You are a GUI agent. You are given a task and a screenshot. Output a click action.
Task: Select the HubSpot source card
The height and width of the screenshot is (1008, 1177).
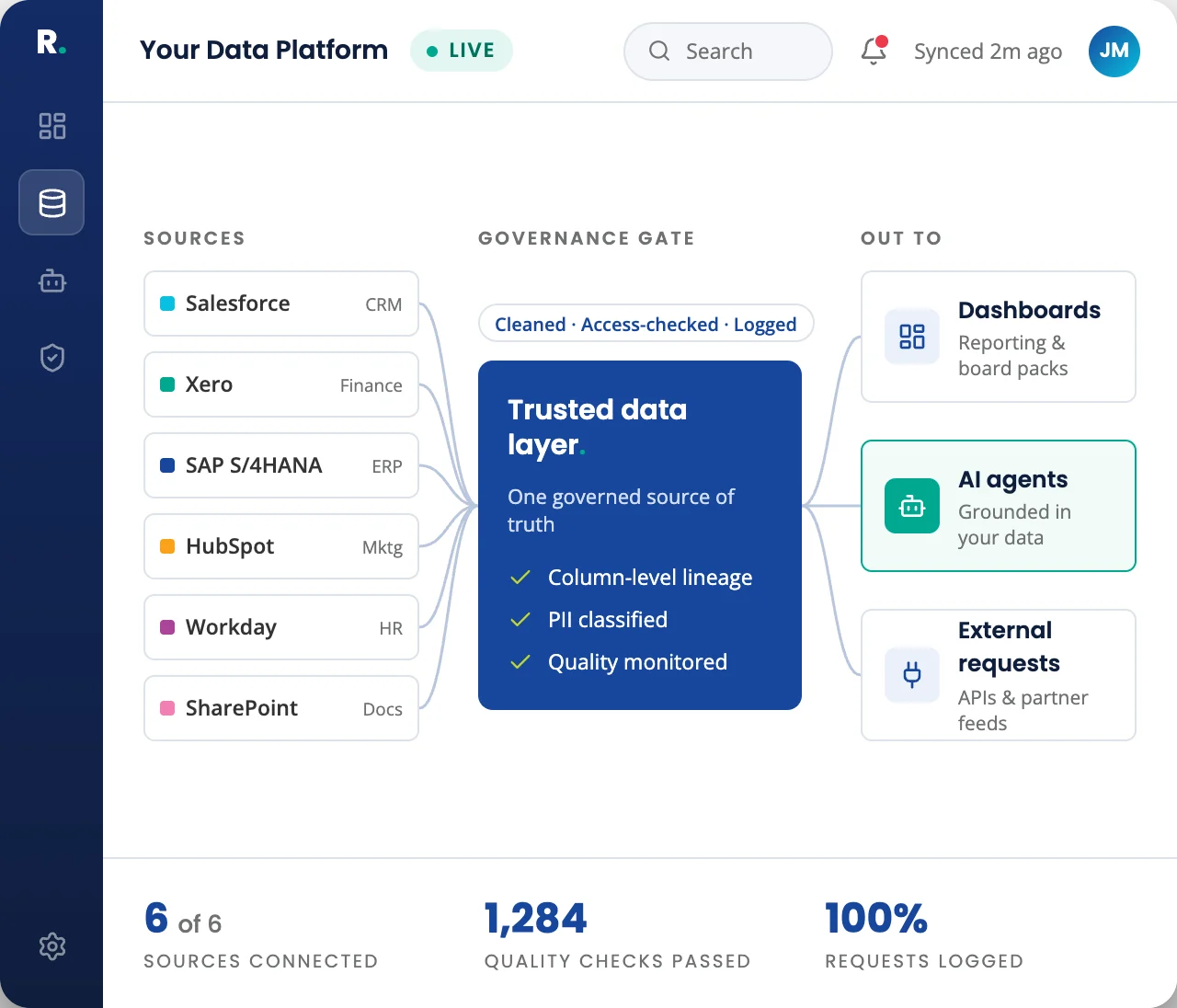(281, 546)
